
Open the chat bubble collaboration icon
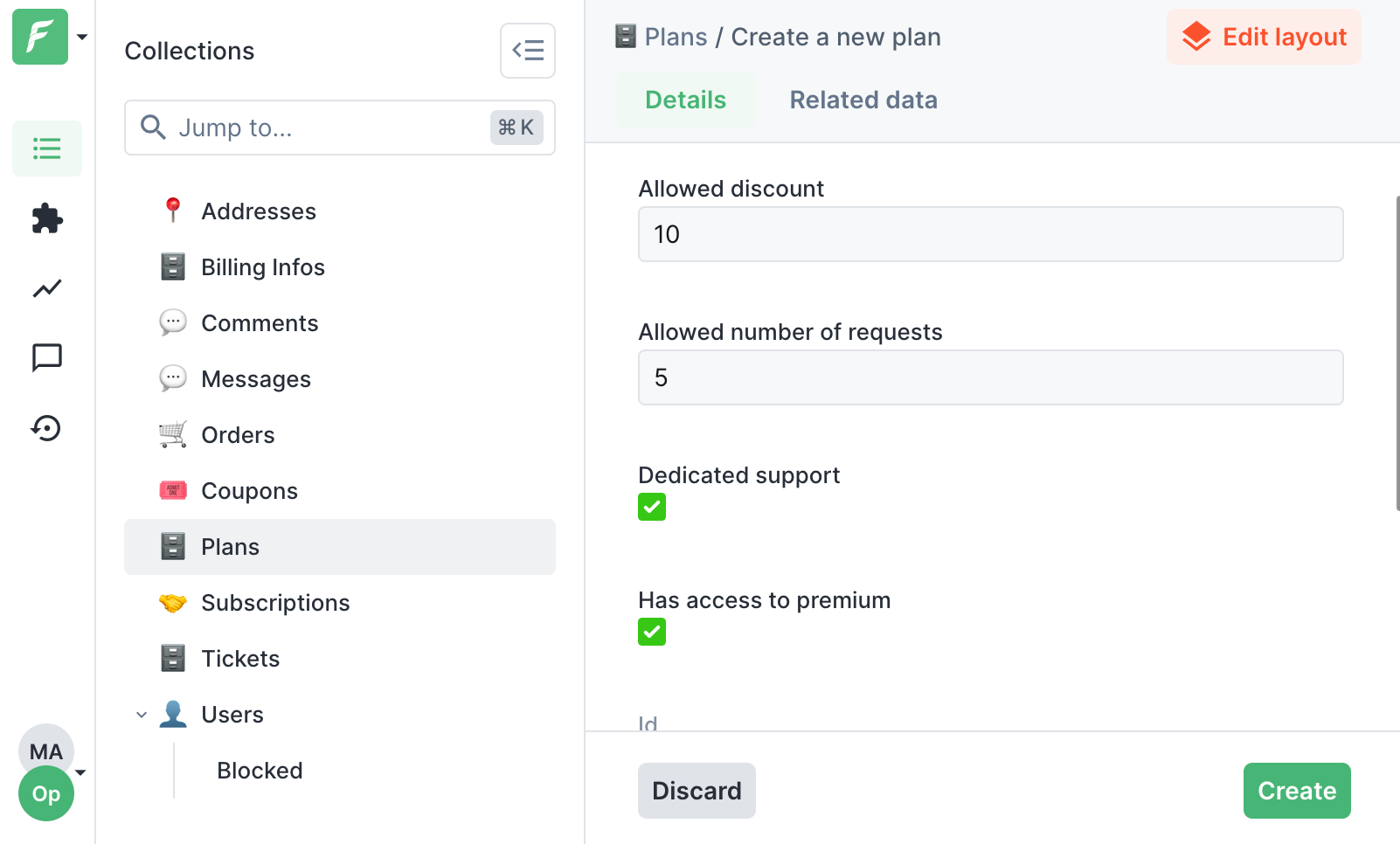tap(47, 357)
